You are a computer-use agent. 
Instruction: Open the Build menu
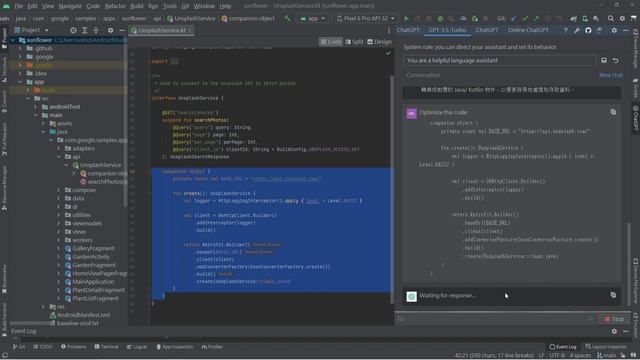click(x=137, y=6)
